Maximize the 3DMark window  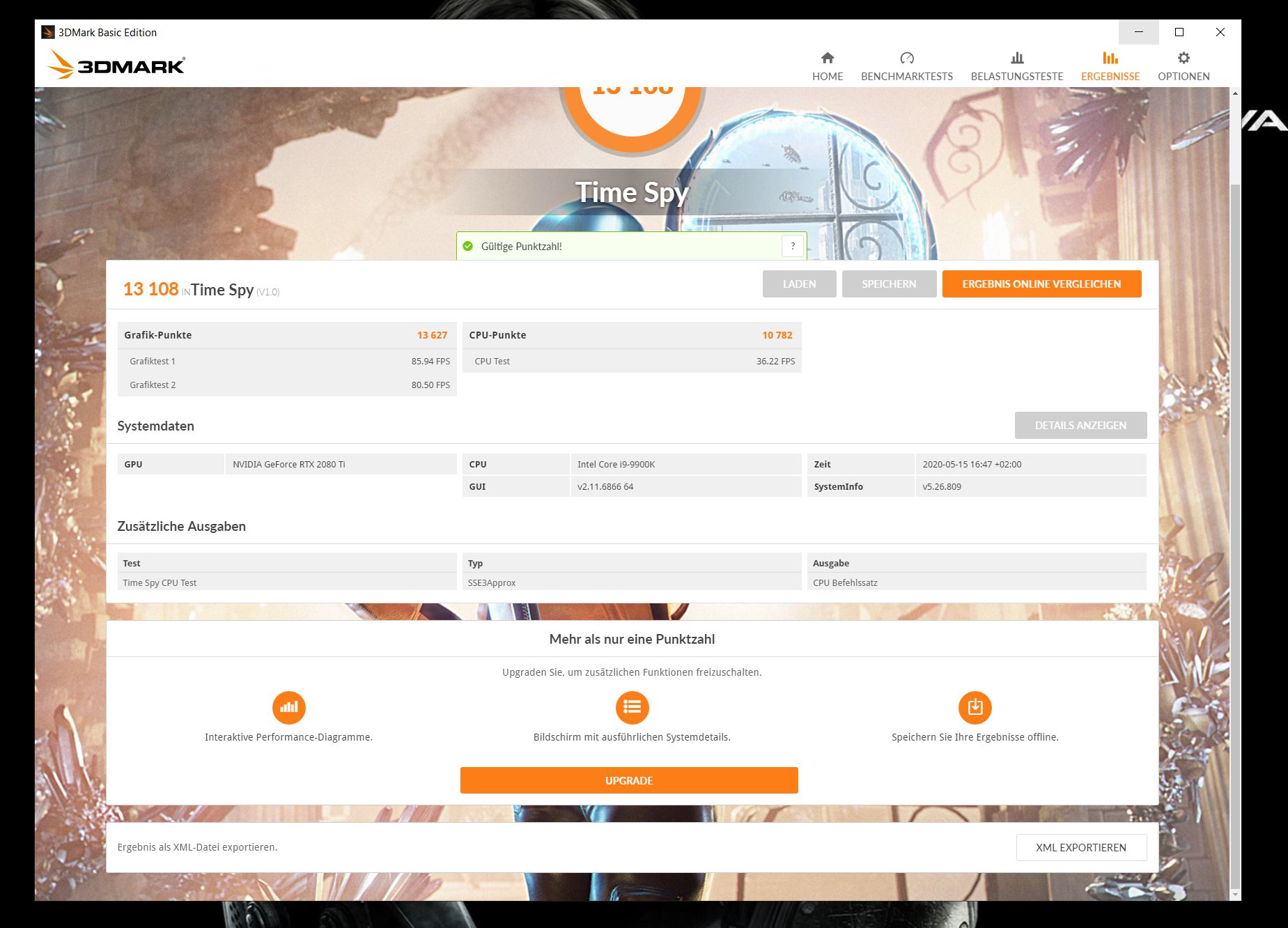click(1179, 32)
